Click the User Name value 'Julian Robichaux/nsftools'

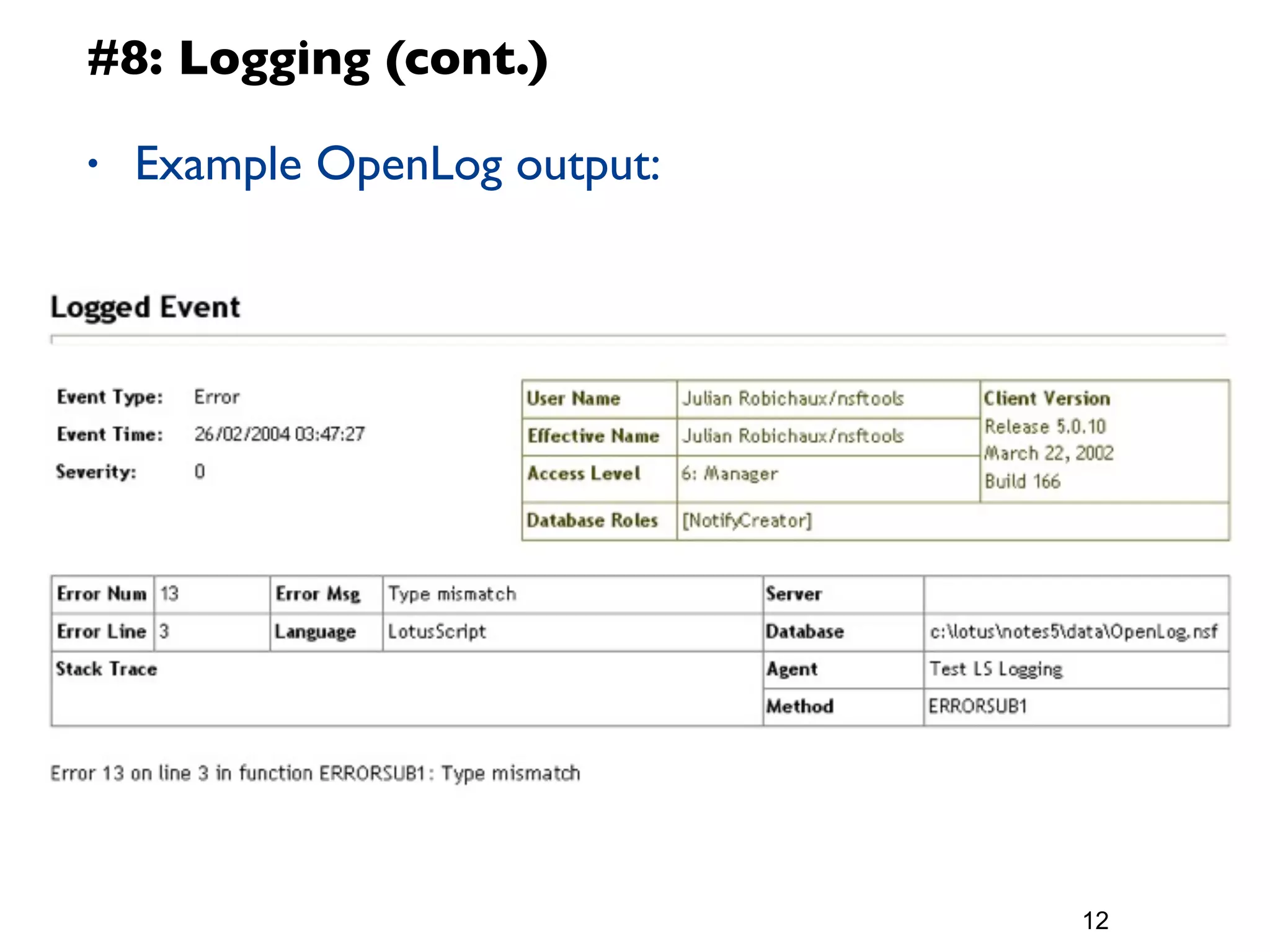pyautogui.click(x=793, y=399)
